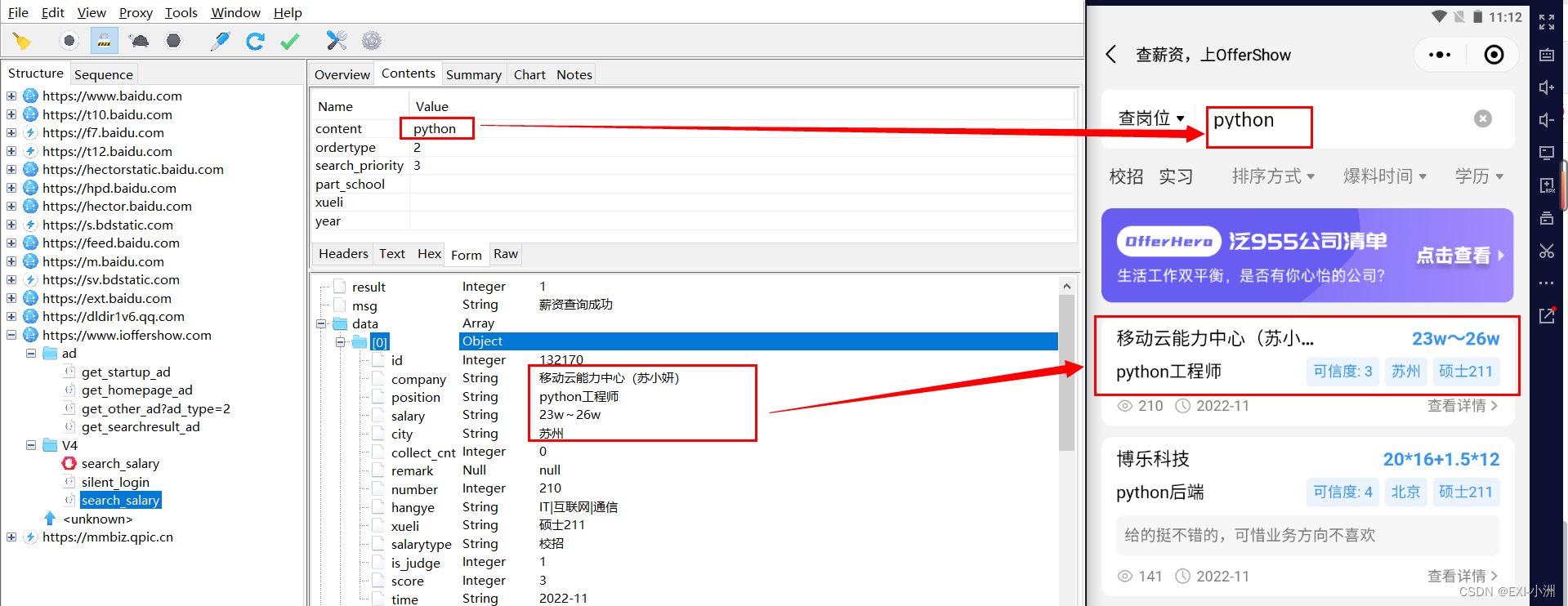Open the 排序方式 sort dropdown
Image resolution: width=1568 pixels, height=606 pixels.
(1273, 176)
